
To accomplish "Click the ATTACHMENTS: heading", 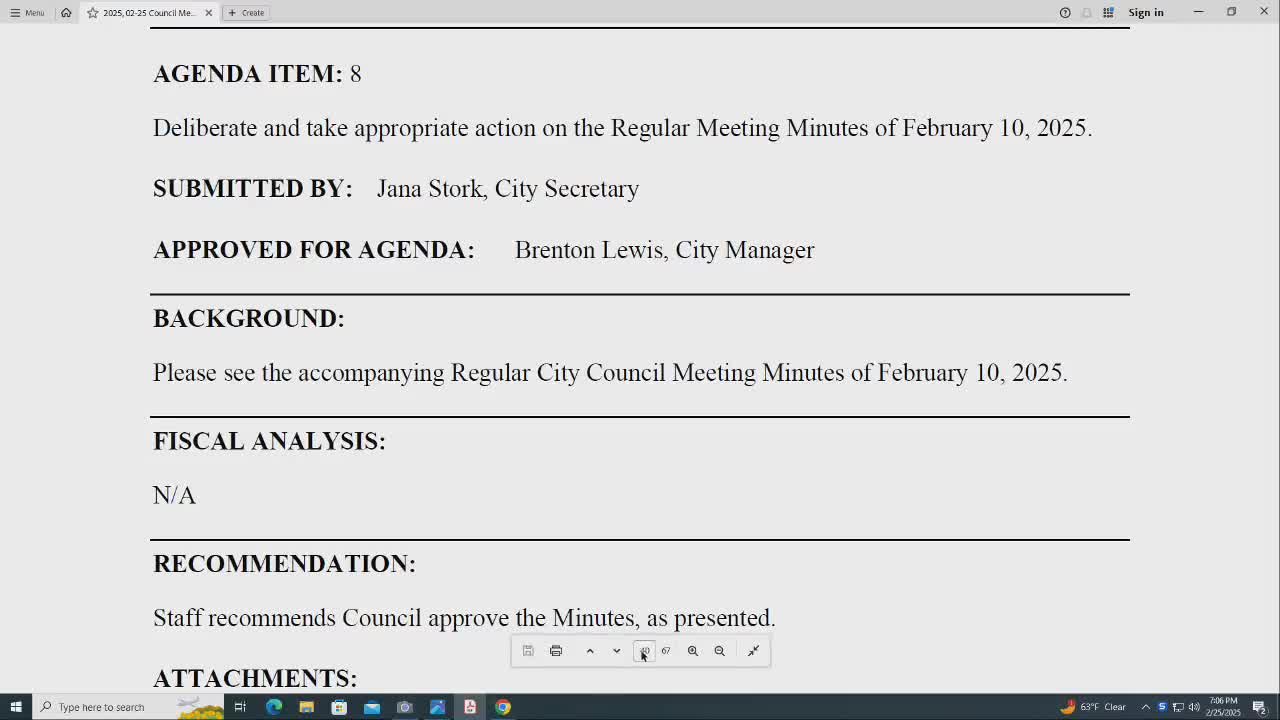I will point(255,678).
